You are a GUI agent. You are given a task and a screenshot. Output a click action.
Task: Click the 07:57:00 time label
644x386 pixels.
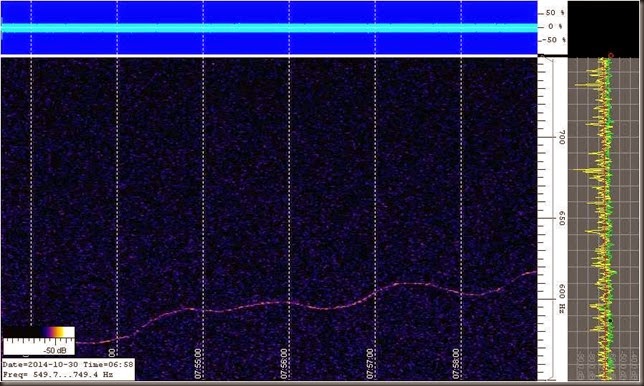[370, 364]
